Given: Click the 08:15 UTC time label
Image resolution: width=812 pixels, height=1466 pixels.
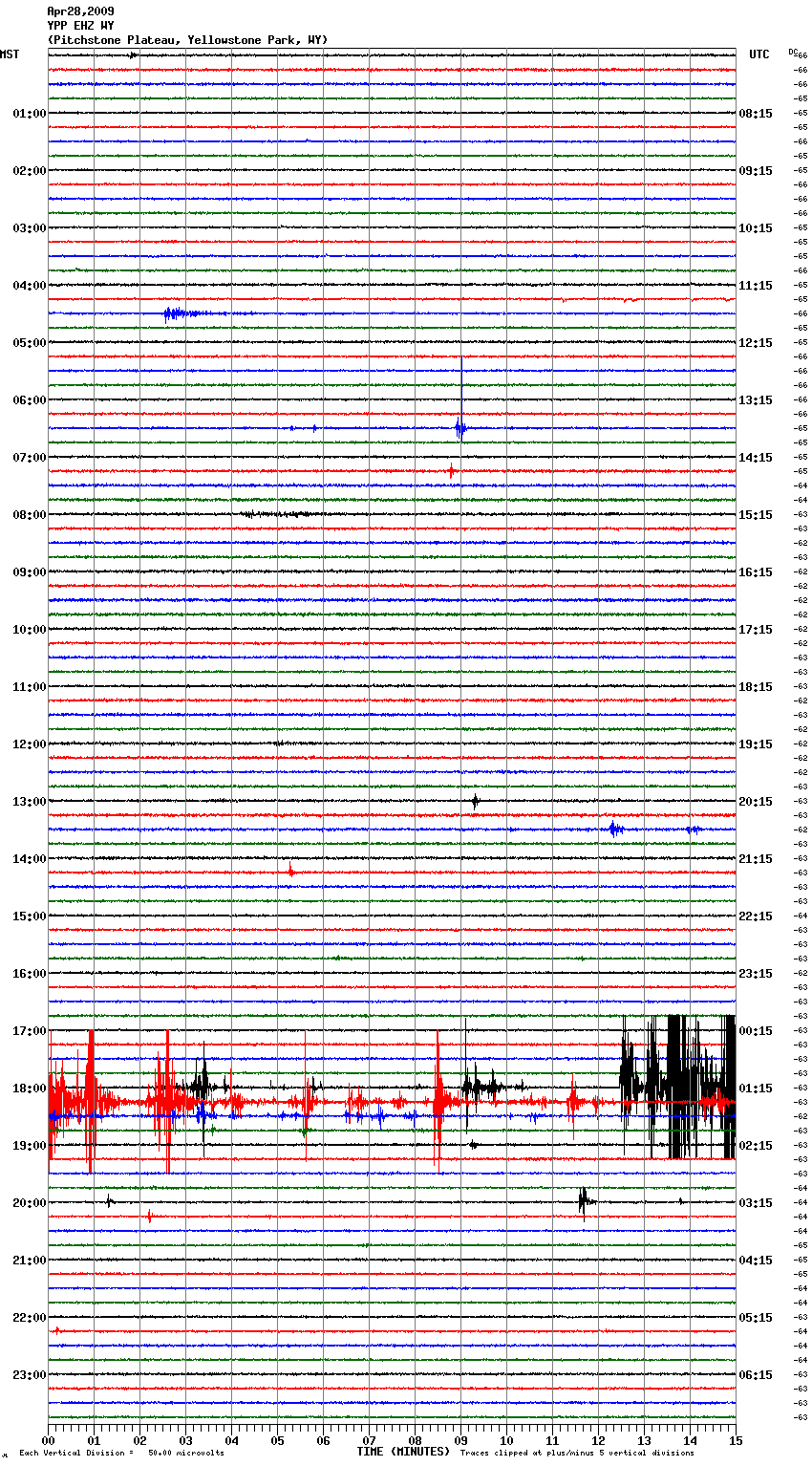Looking at the screenshot, I should (756, 114).
